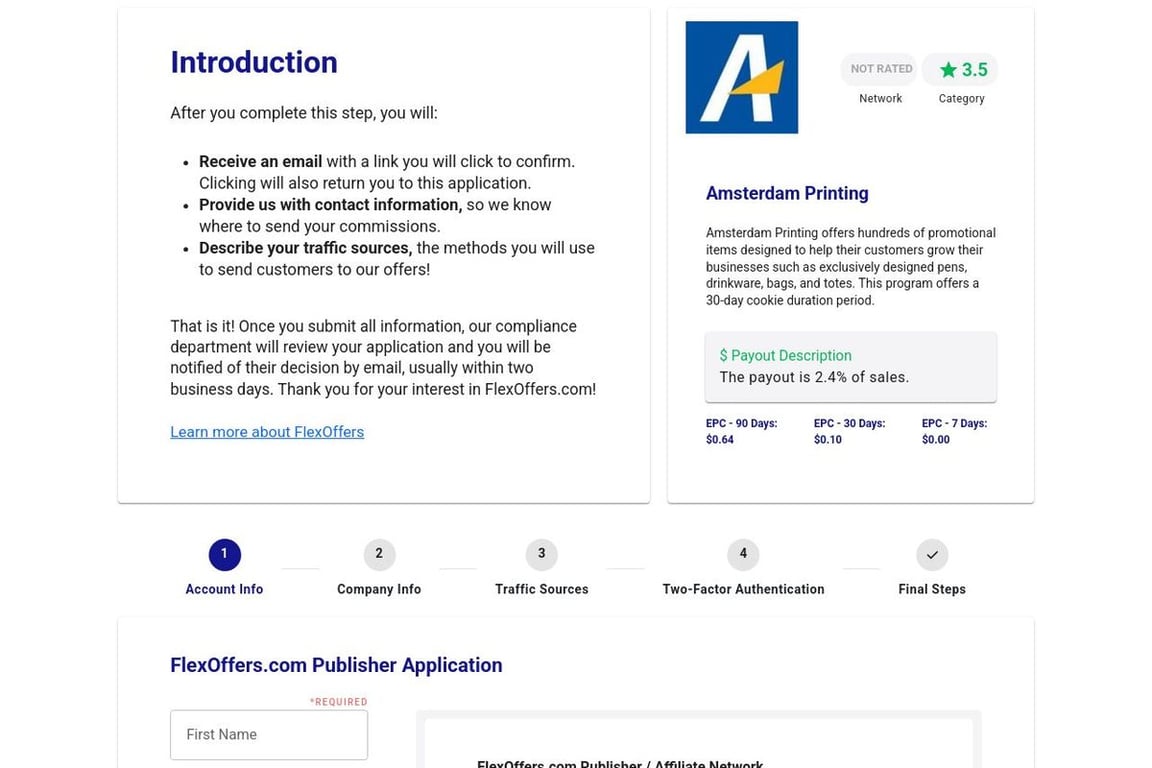This screenshot has height=768, width=1152.
Task: Click the Category label under rating
Action: pyautogui.click(x=961, y=98)
